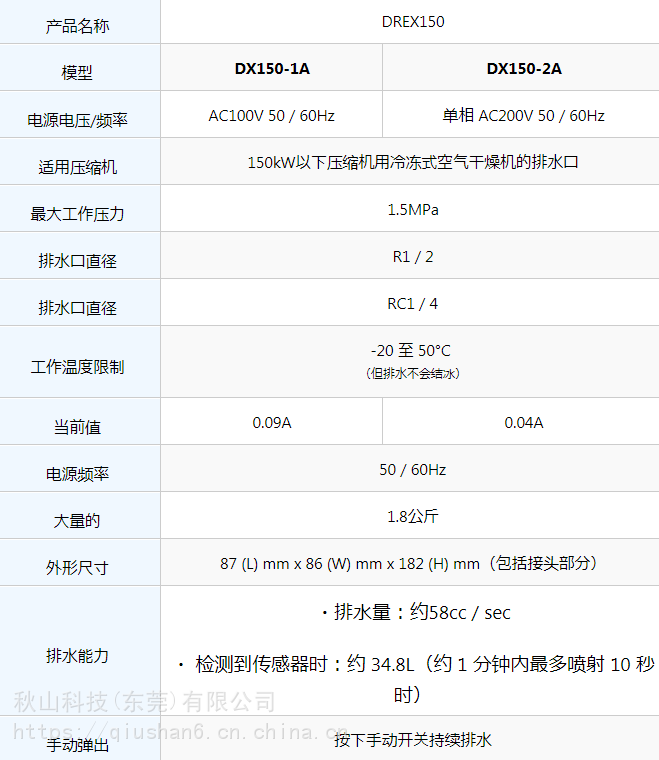Click the DREX150 product name value
The width and height of the screenshot is (659, 760).
pyautogui.click(x=413, y=22)
